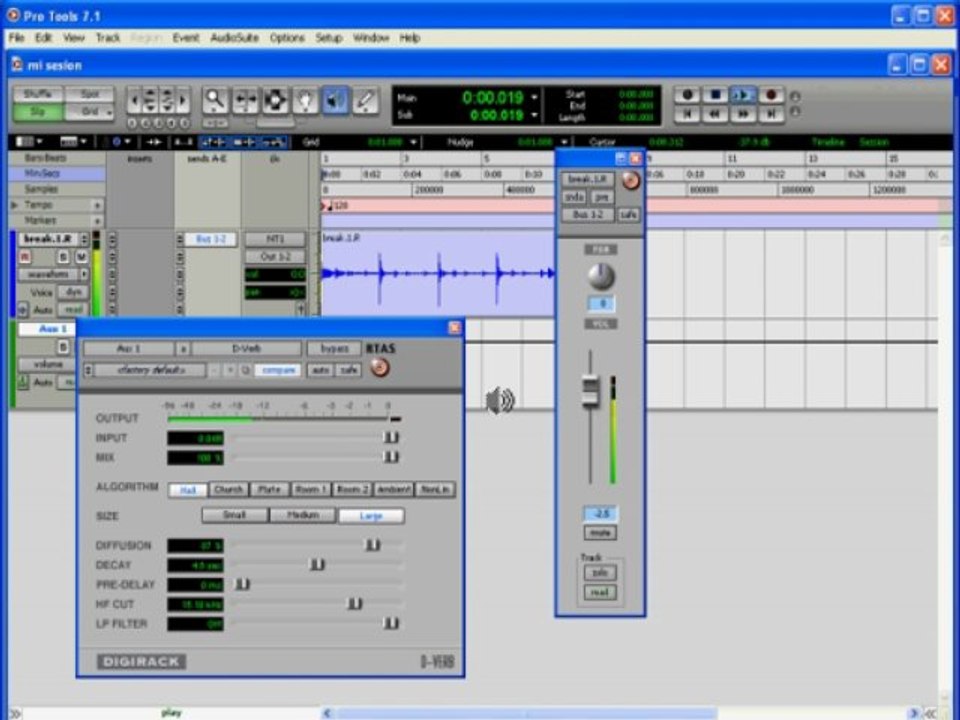
Task: Open the Sub counter format dropdown
Action: 534,114
